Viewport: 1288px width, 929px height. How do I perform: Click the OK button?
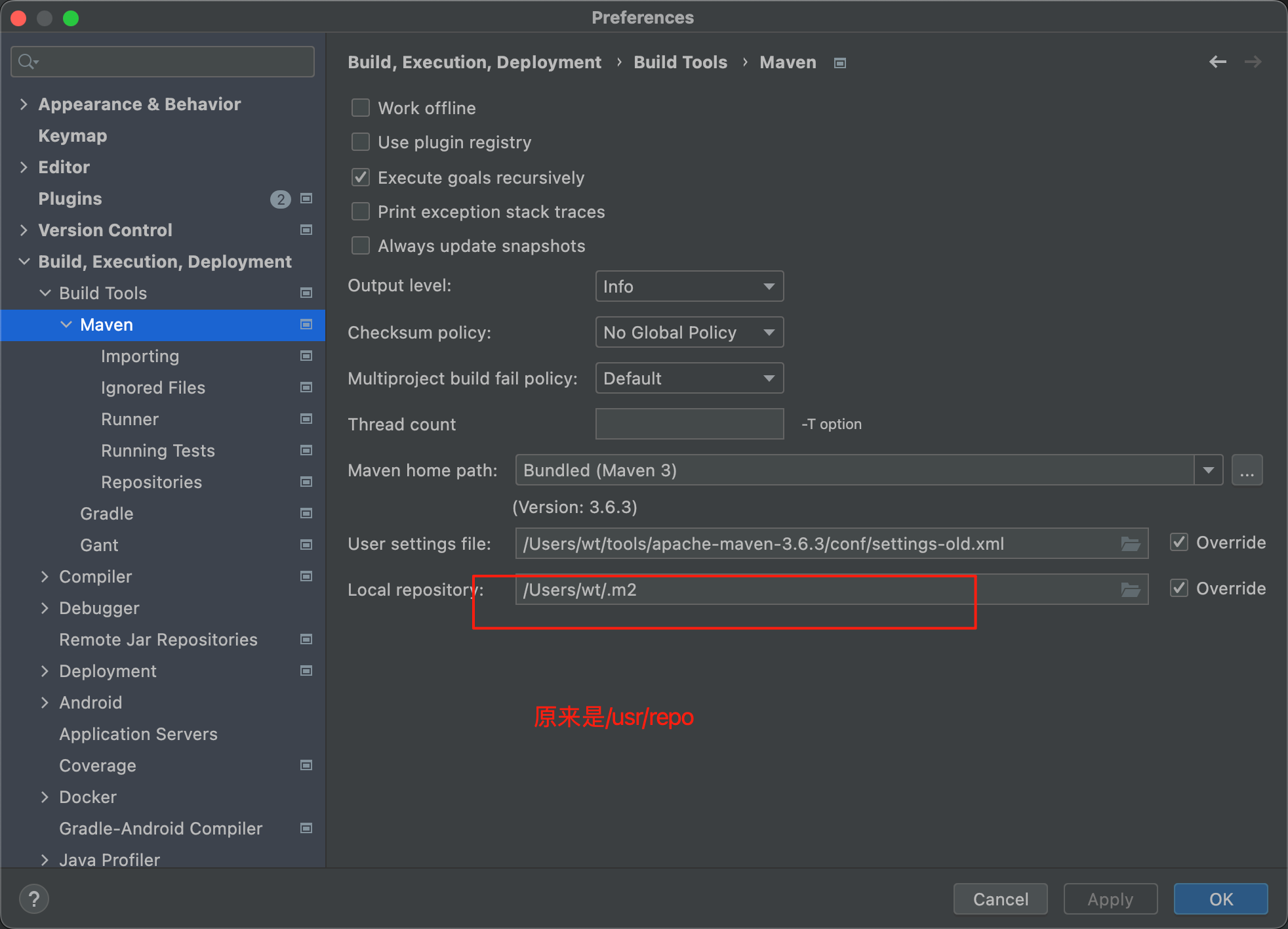[1220, 899]
